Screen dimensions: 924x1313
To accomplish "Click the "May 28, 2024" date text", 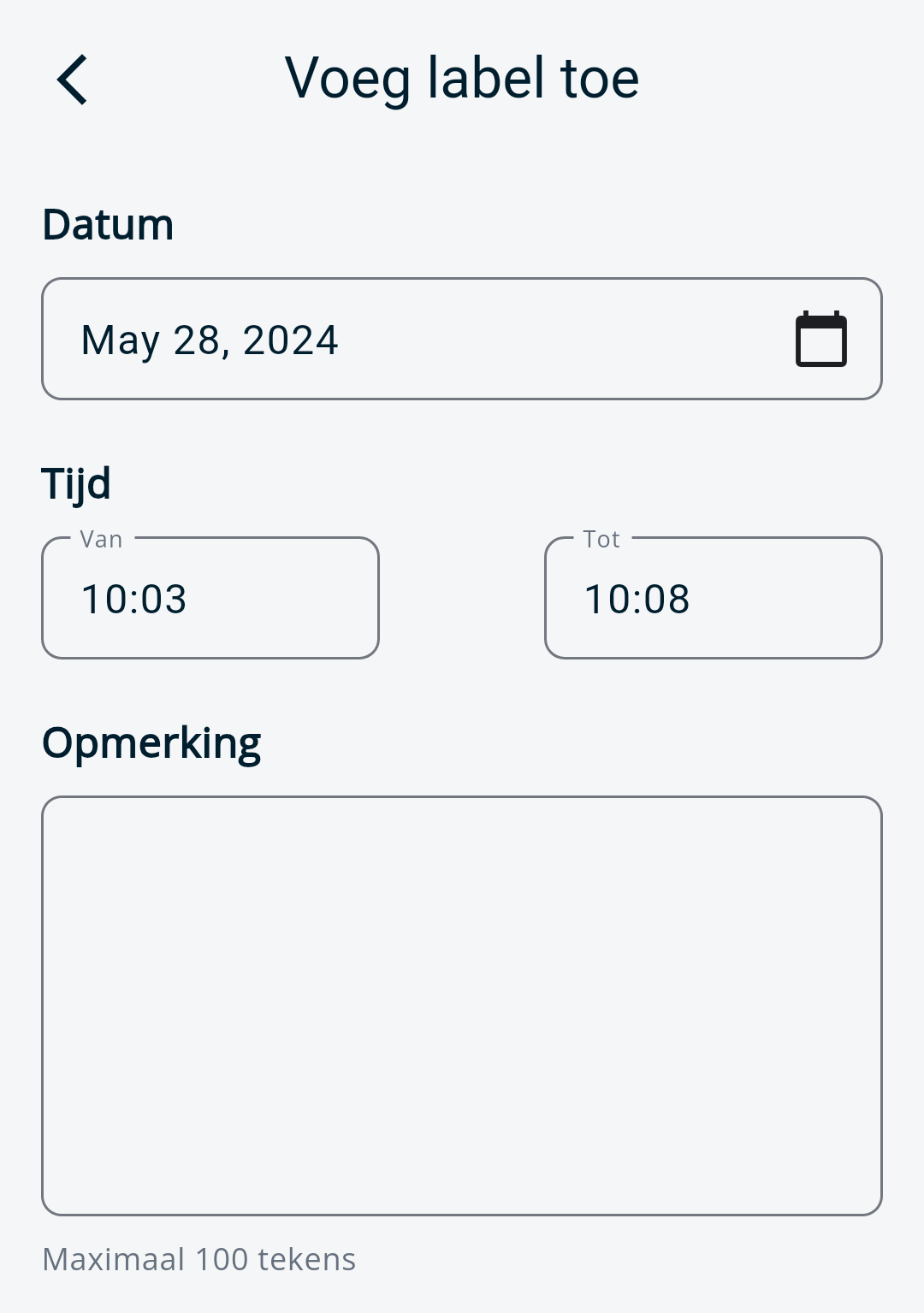I will pyautogui.click(x=210, y=340).
